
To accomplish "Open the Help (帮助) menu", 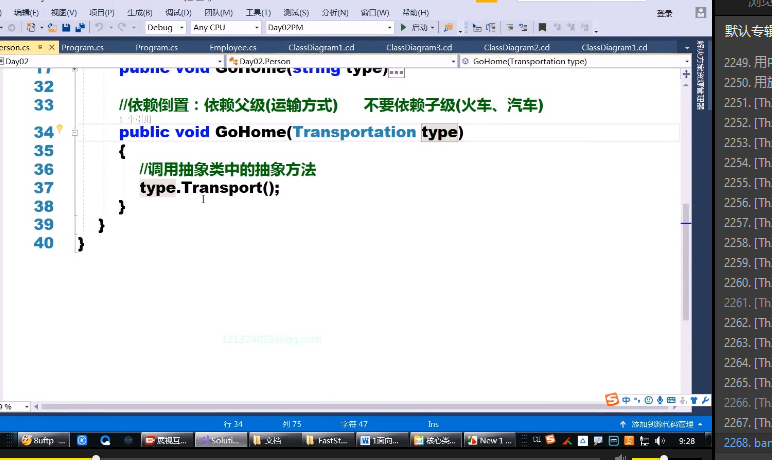I will [416, 12].
